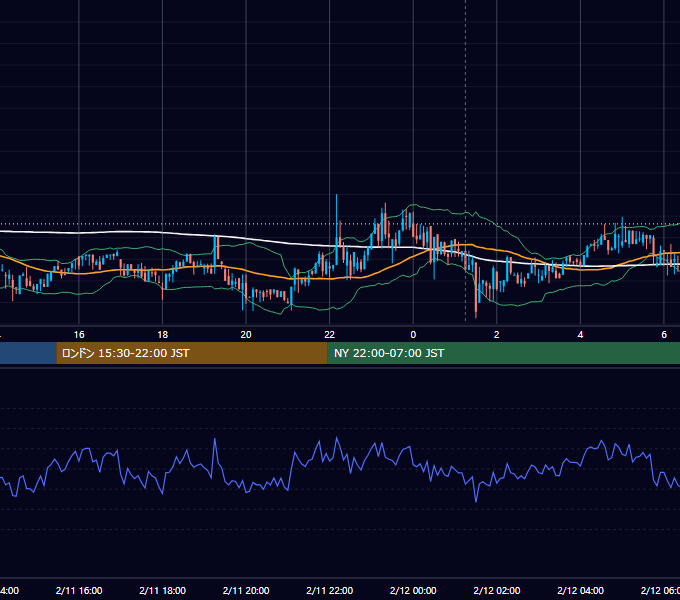Image resolution: width=680 pixels, height=600 pixels.
Task: Click the 4 hour axis label
Action: (580, 335)
